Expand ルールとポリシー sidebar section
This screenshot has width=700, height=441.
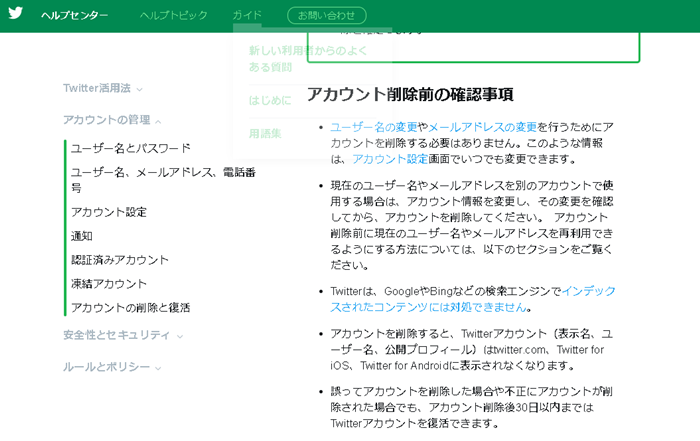[106, 367]
